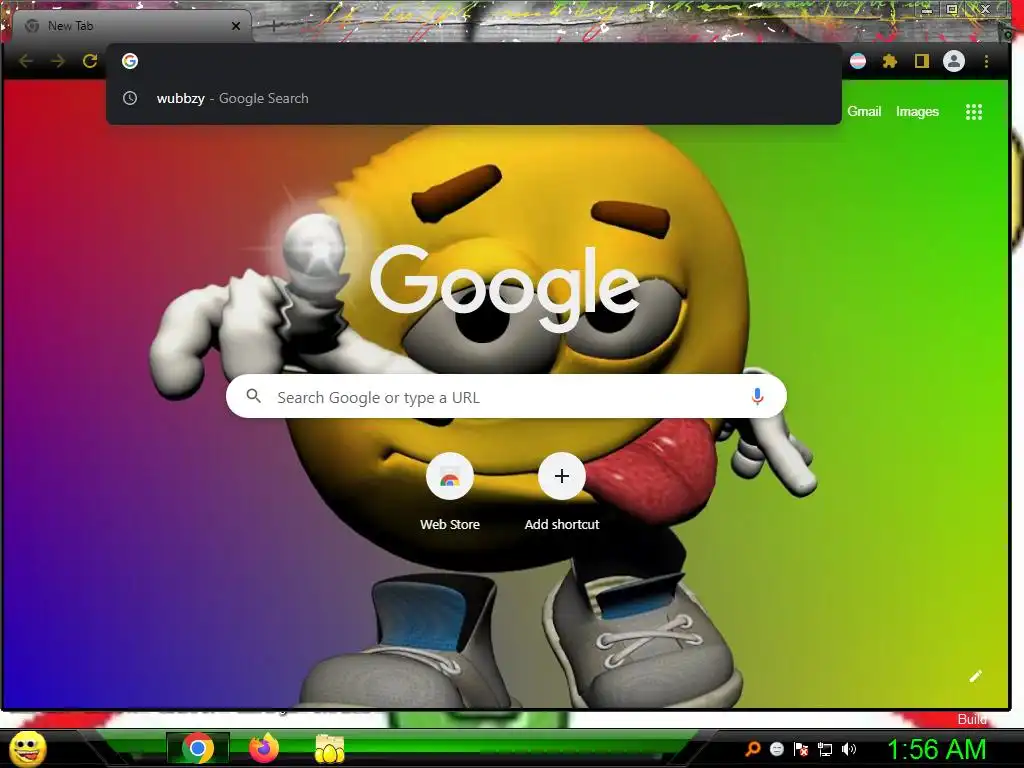
Task: Open the file explorer folder in the taskbar
Action: pyautogui.click(x=330, y=749)
